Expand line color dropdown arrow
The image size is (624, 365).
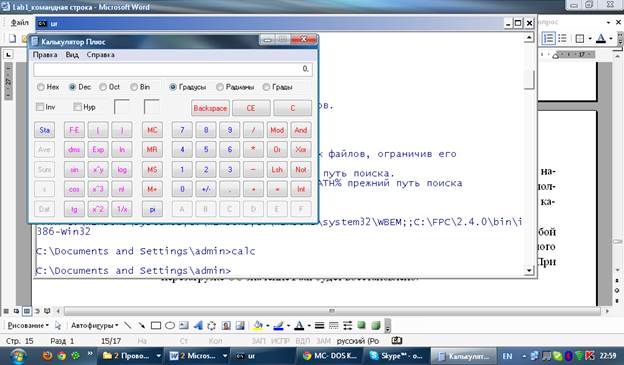288,326
